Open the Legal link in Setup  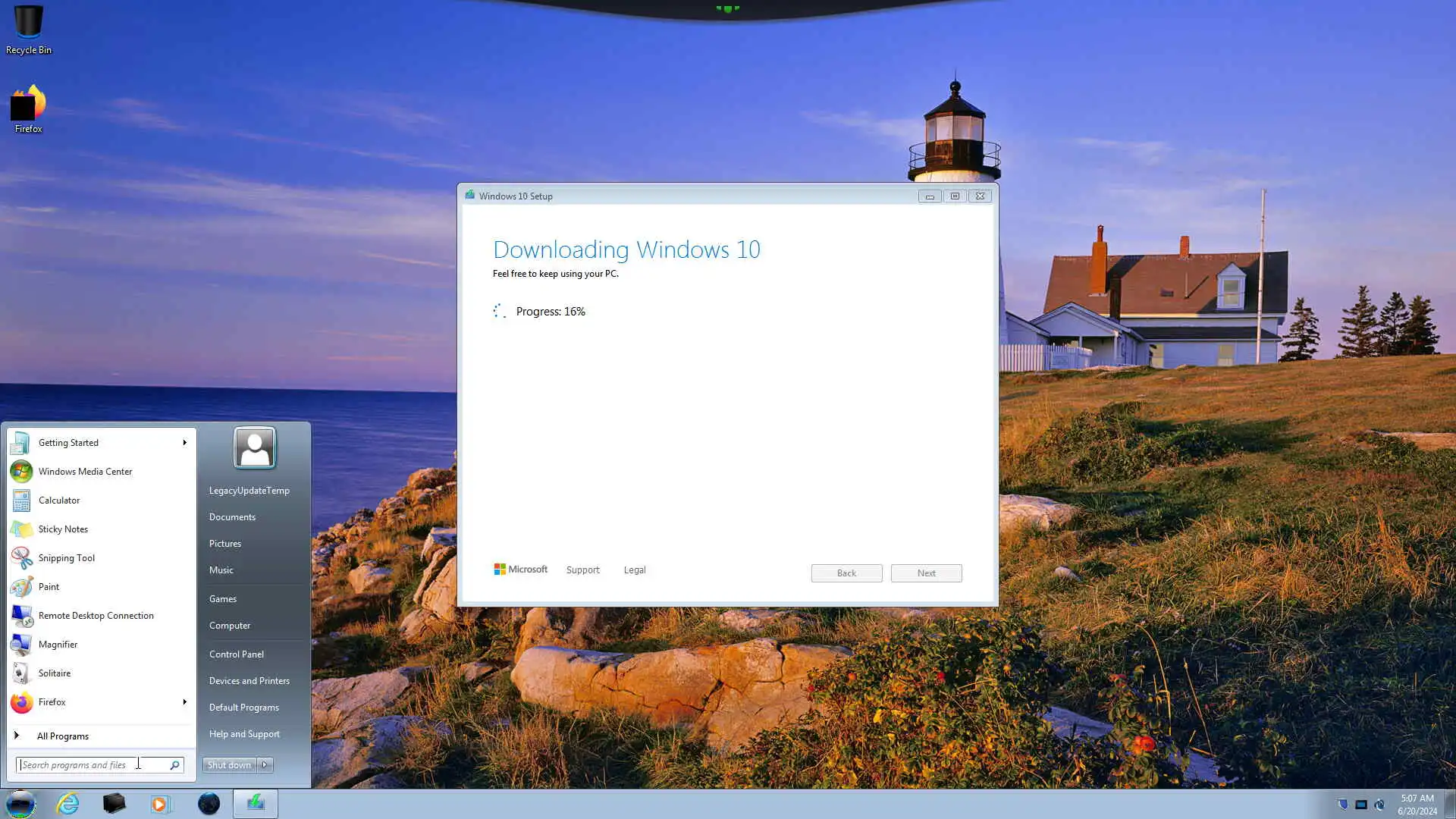[x=635, y=570]
